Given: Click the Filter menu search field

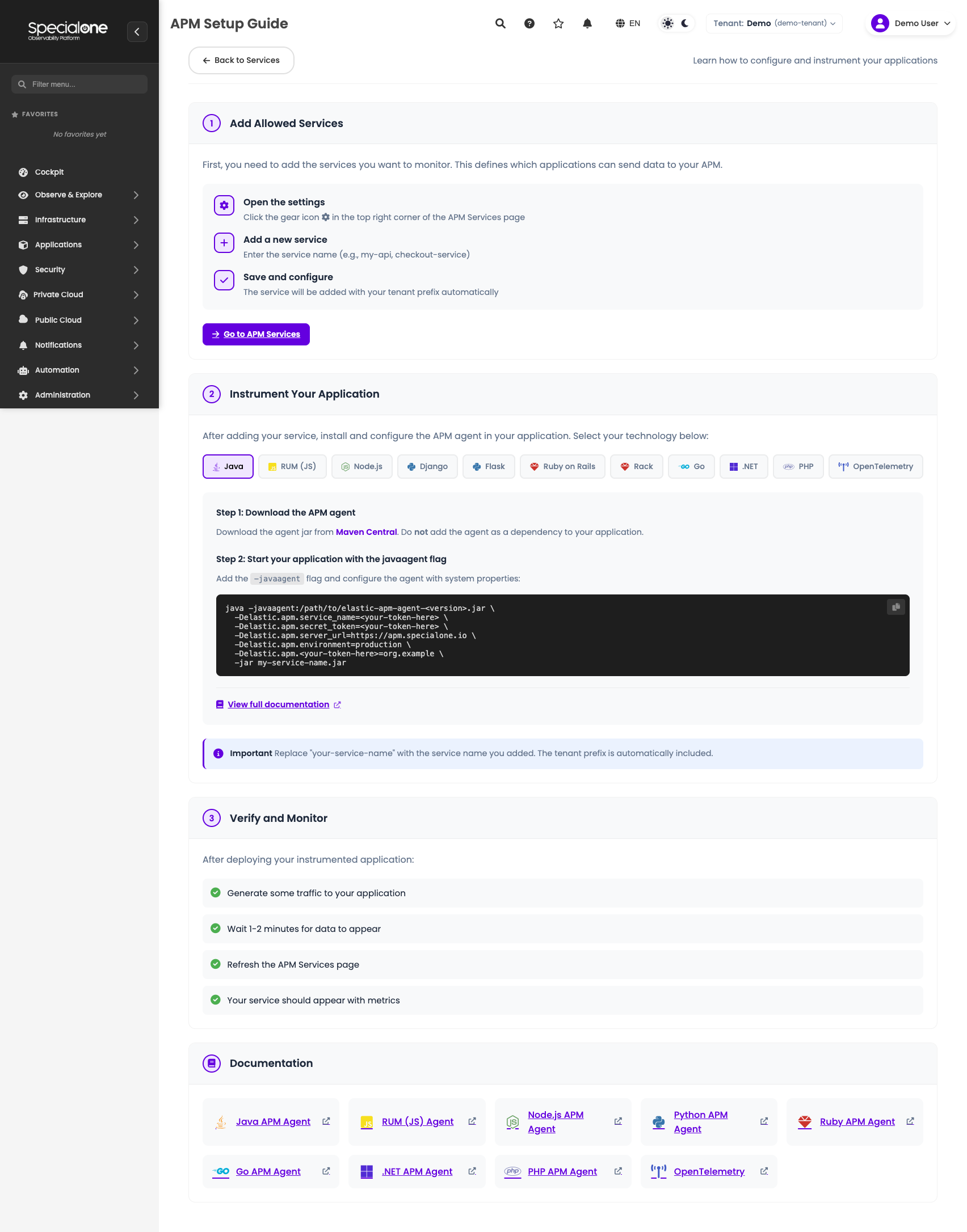Looking at the screenshot, I should point(79,84).
